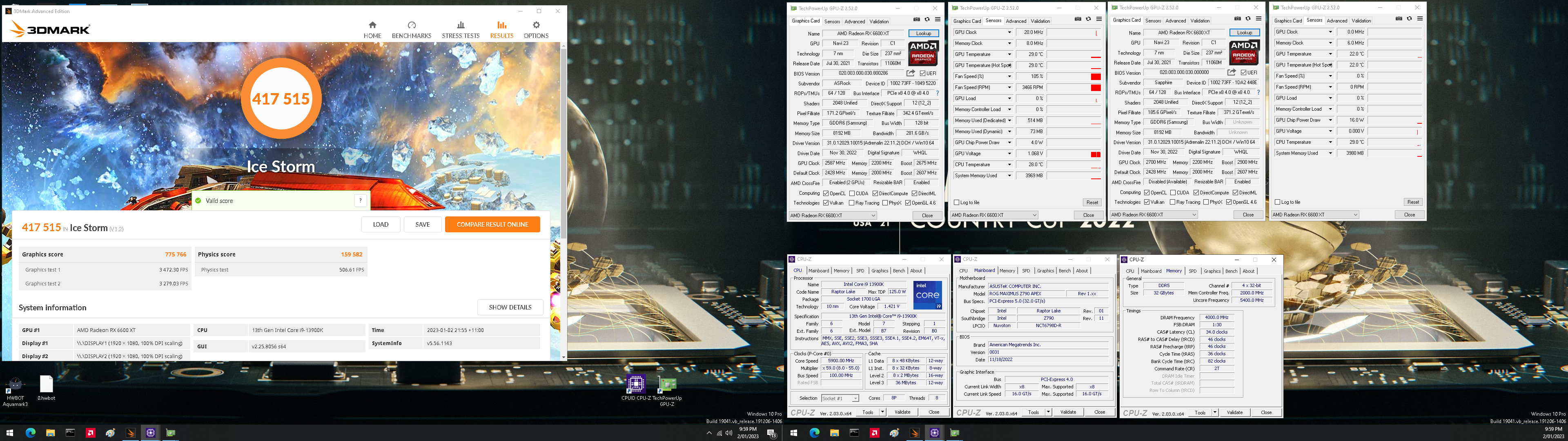Launch Microsoft Edge from left taskbar
Image resolution: width=1568 pixels, height=441 pixels.
click(x=31, y=433)
